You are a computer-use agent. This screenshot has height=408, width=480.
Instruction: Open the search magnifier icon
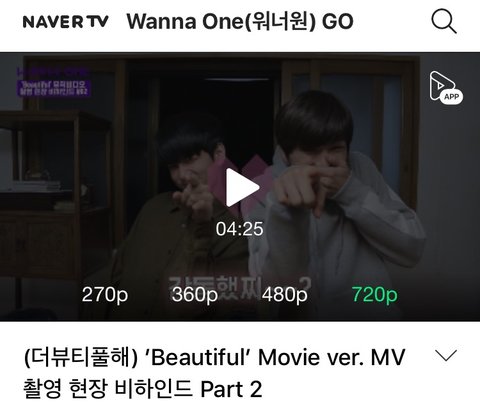click(x=444, y=21)
